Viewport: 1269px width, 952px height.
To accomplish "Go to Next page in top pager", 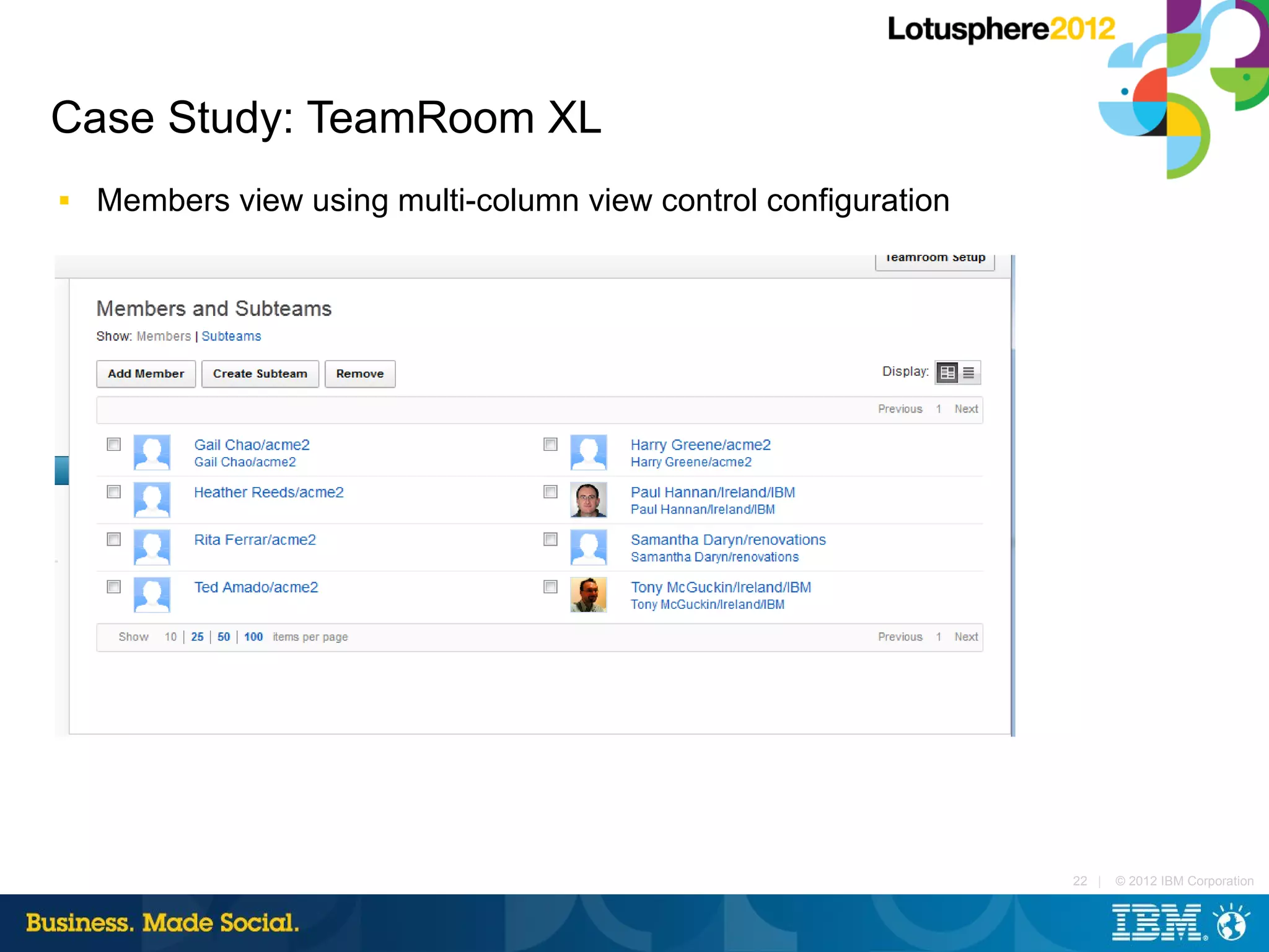I will coord(966,409).
